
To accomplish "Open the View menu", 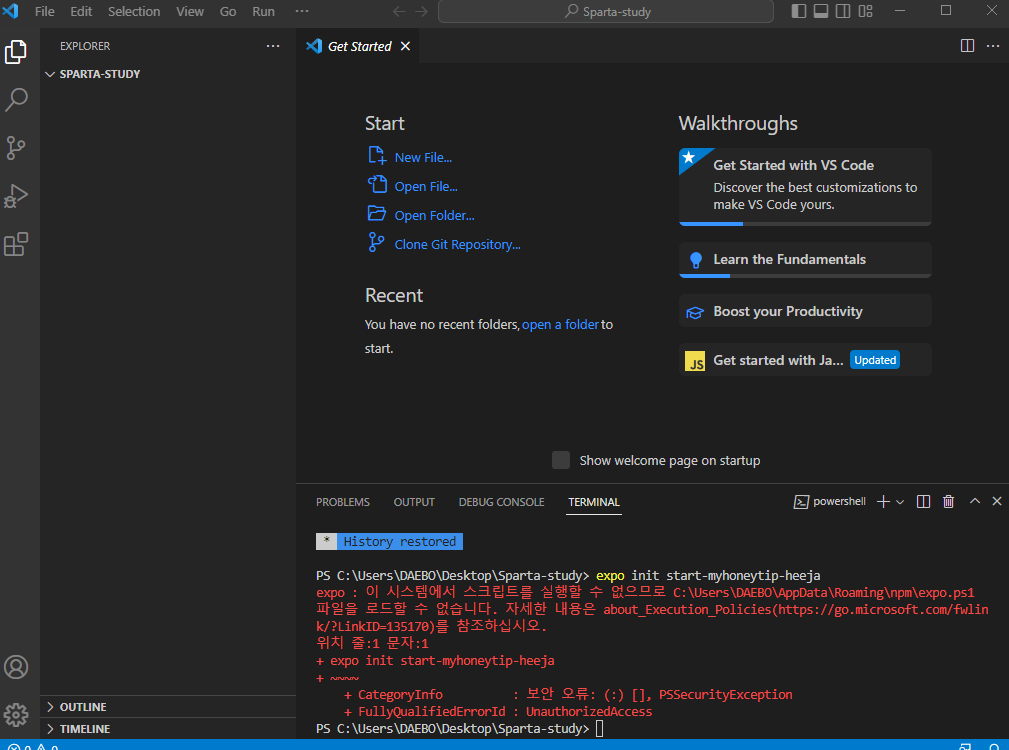I will pos(190,12).
